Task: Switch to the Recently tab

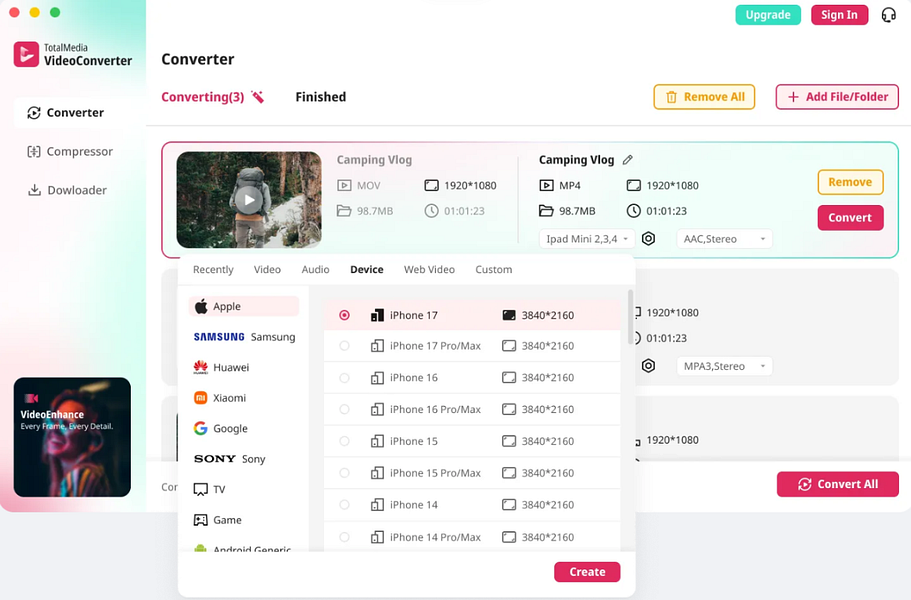Action: (x=213, y=270)
